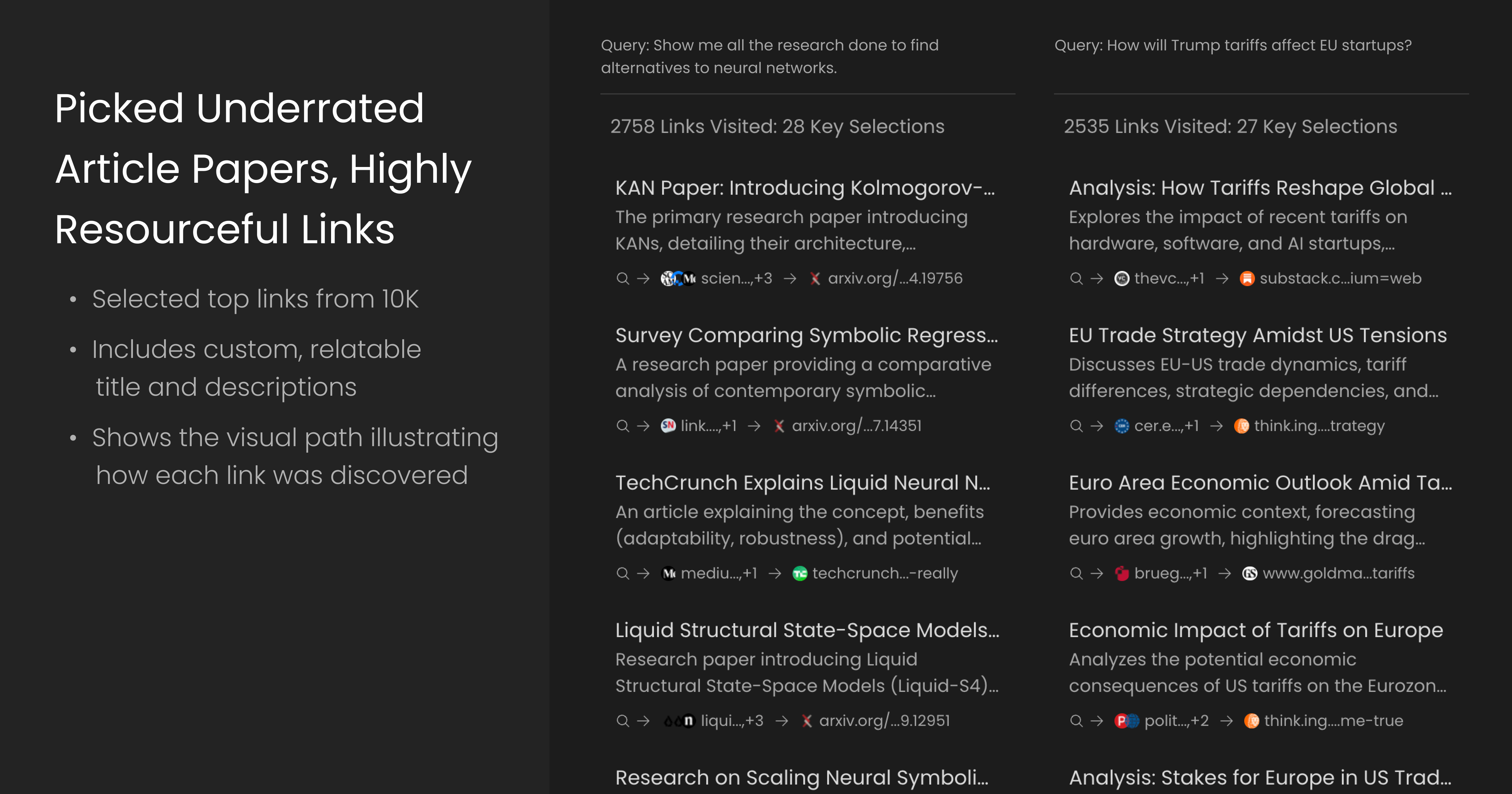Click the thevc source favicon
Viewport: 1512px width, 794px height.
tap(1122, 278)
